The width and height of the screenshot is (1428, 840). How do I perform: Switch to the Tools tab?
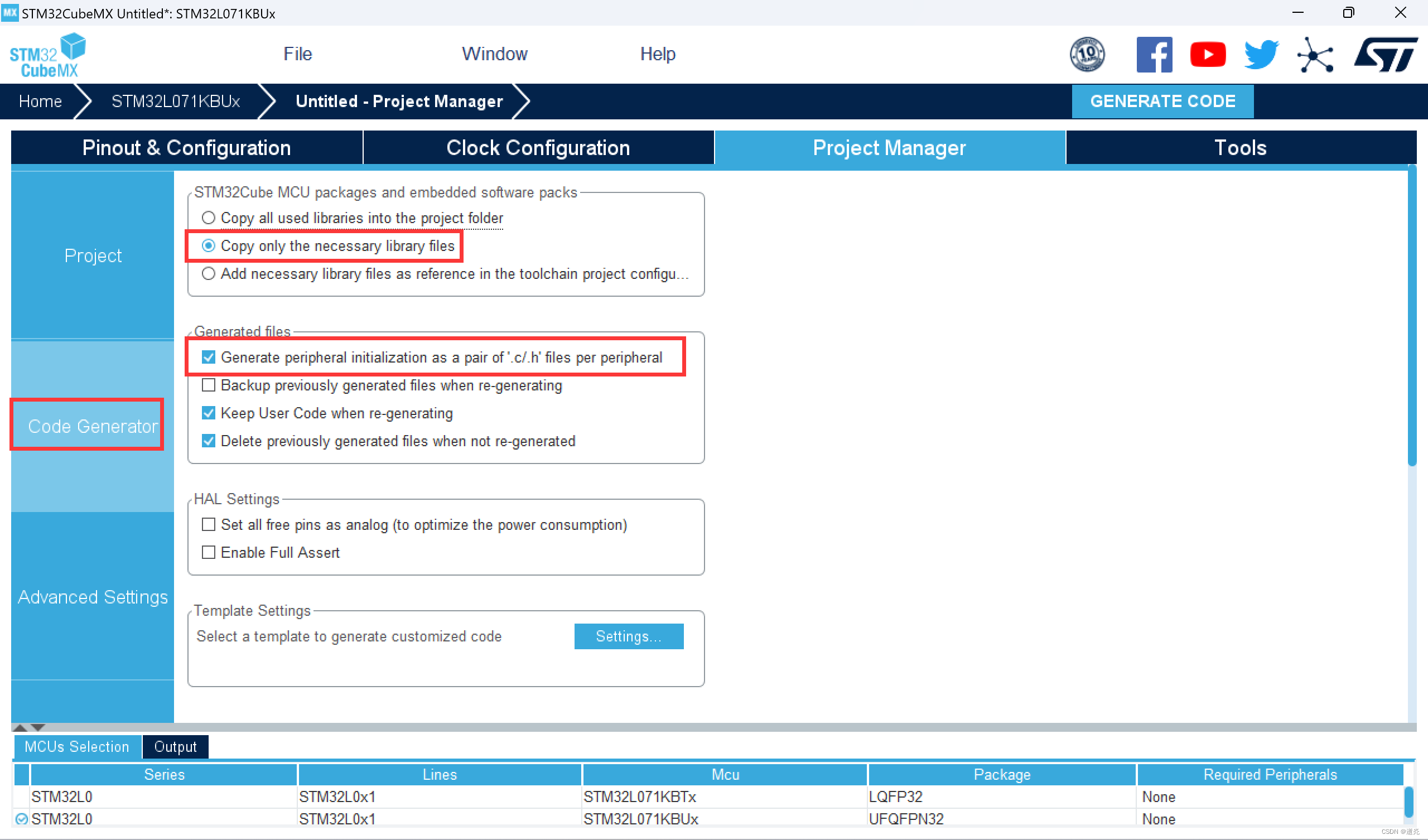[x=1241, y=147]
